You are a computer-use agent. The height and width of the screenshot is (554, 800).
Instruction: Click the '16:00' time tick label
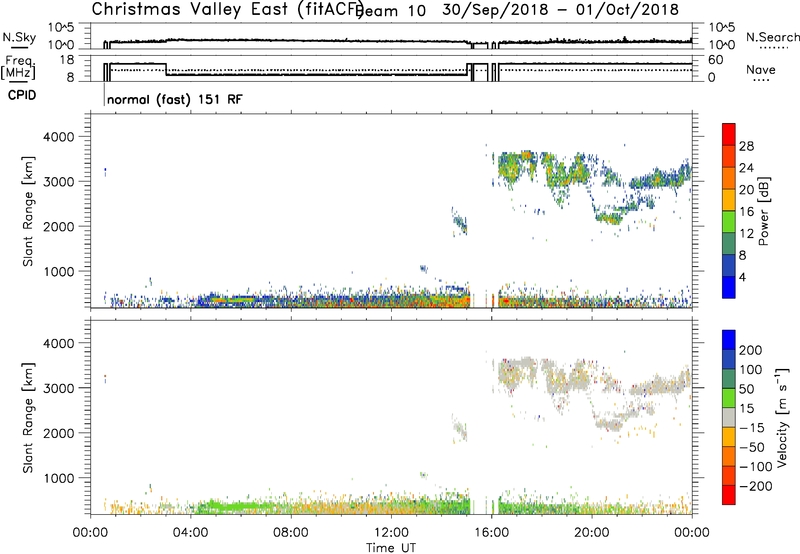coord(491,533)
